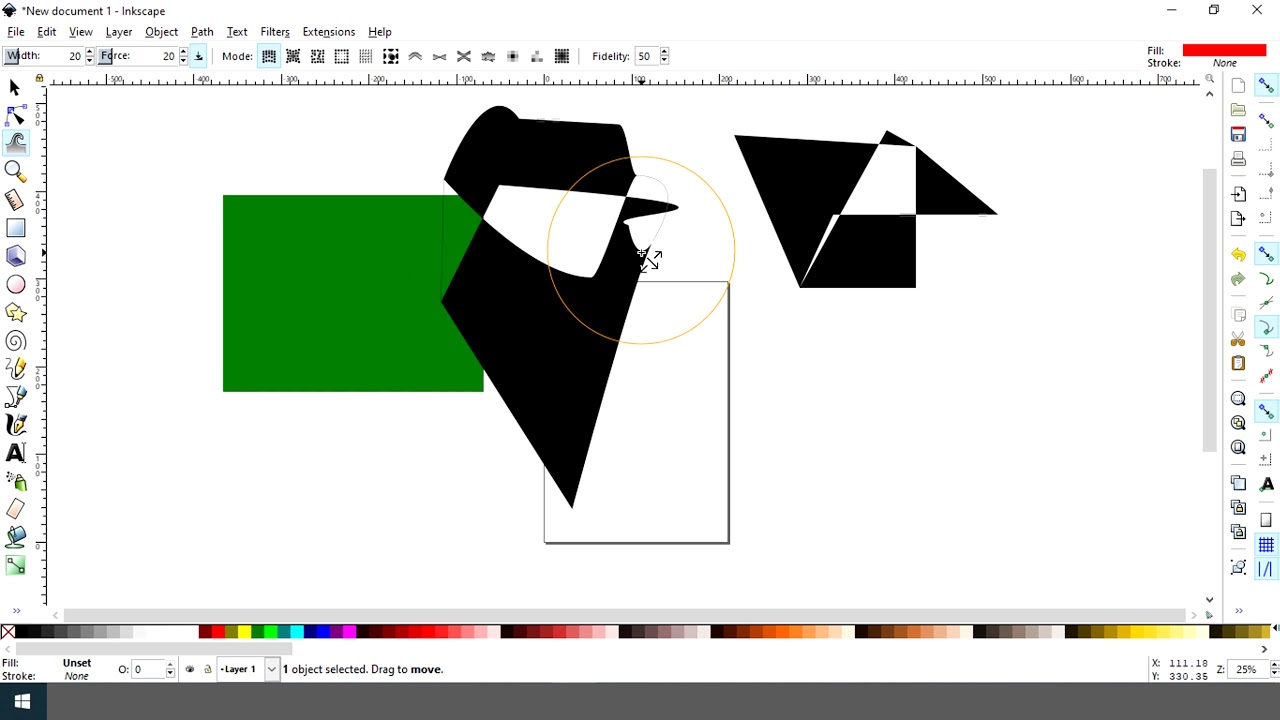Open the Filters menu

pos(275,32)
